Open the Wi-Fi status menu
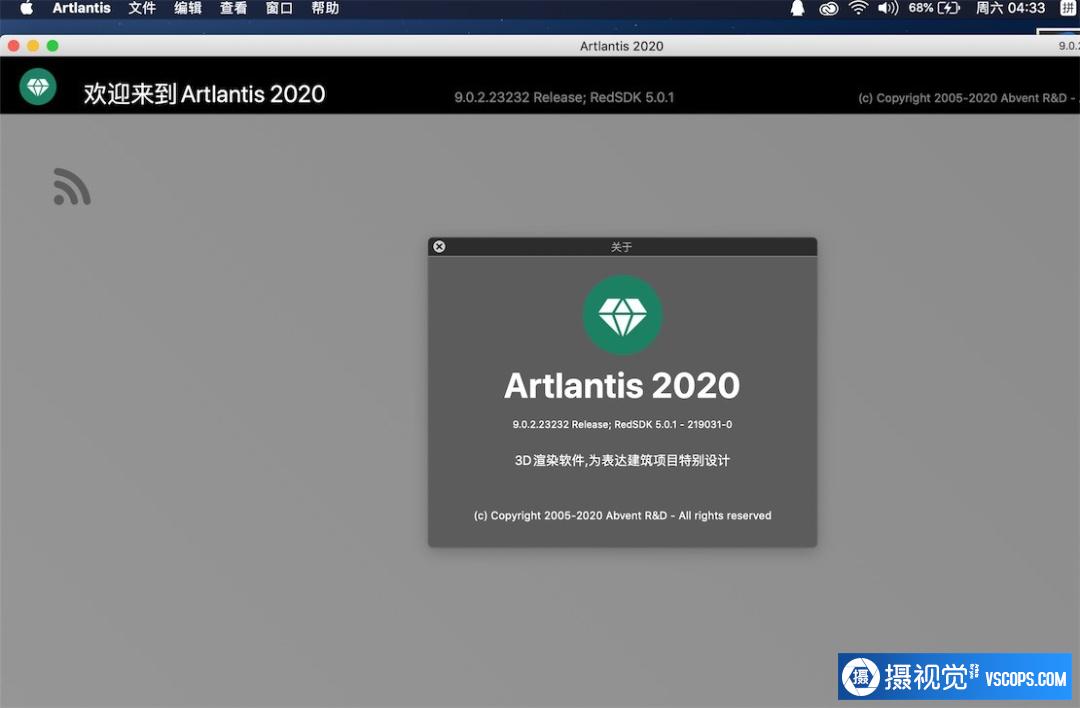Viewport: 1080px width, 708px height. 858,8
